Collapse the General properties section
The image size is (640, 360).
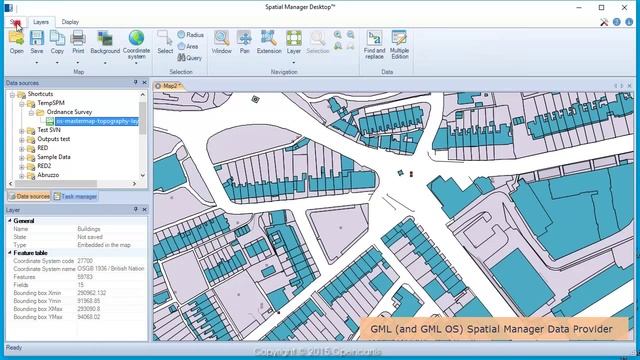[x=10, y=221]
